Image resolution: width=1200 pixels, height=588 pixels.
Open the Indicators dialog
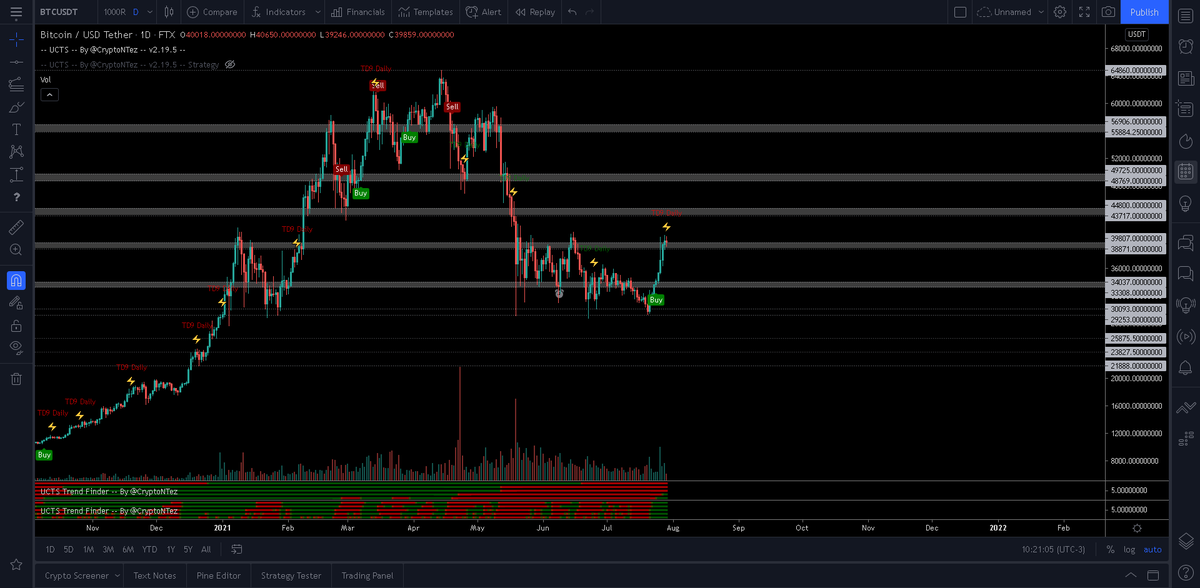279,12
